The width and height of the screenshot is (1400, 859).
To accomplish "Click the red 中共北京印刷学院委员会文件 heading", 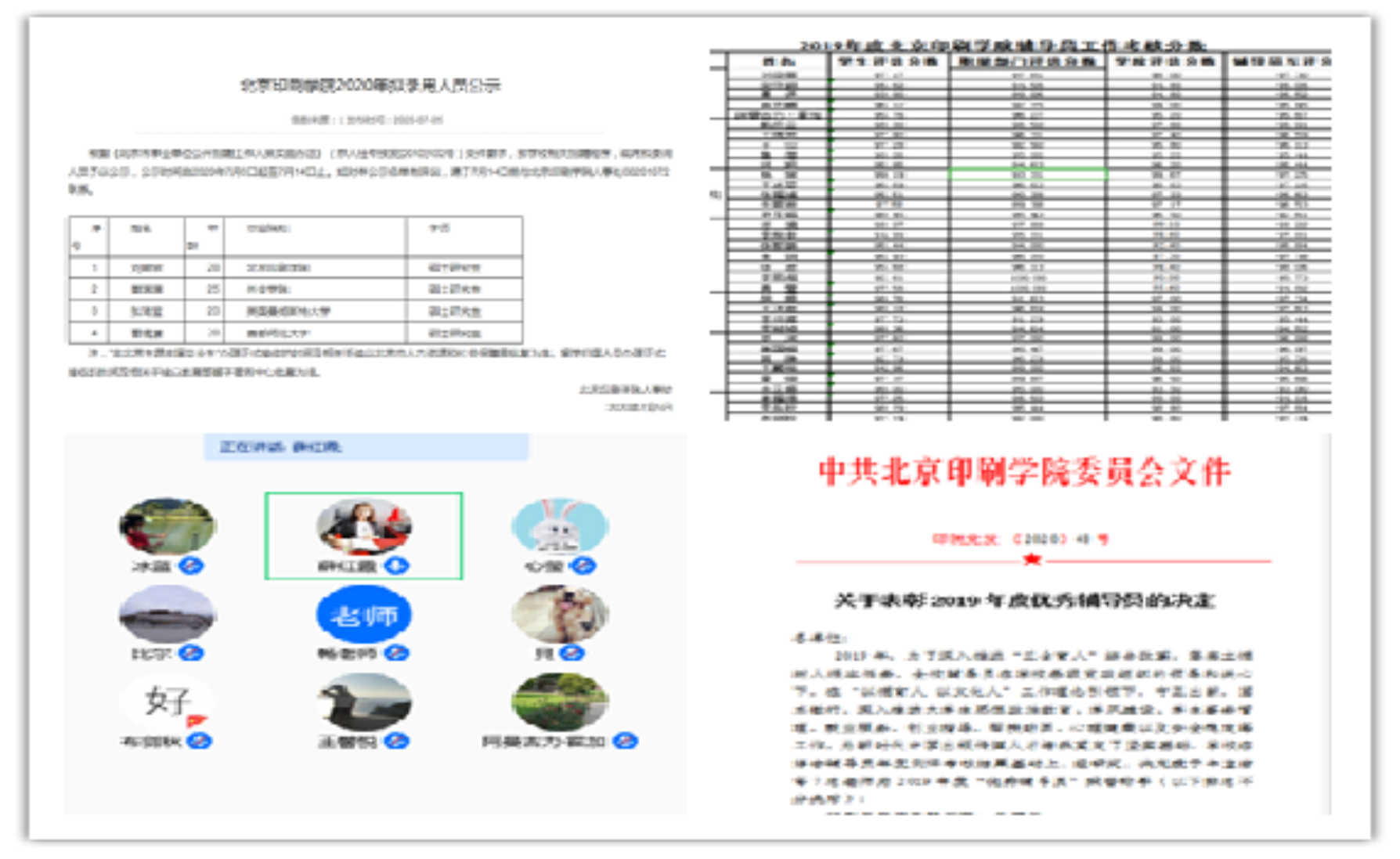I will [x=1024, y=472].
